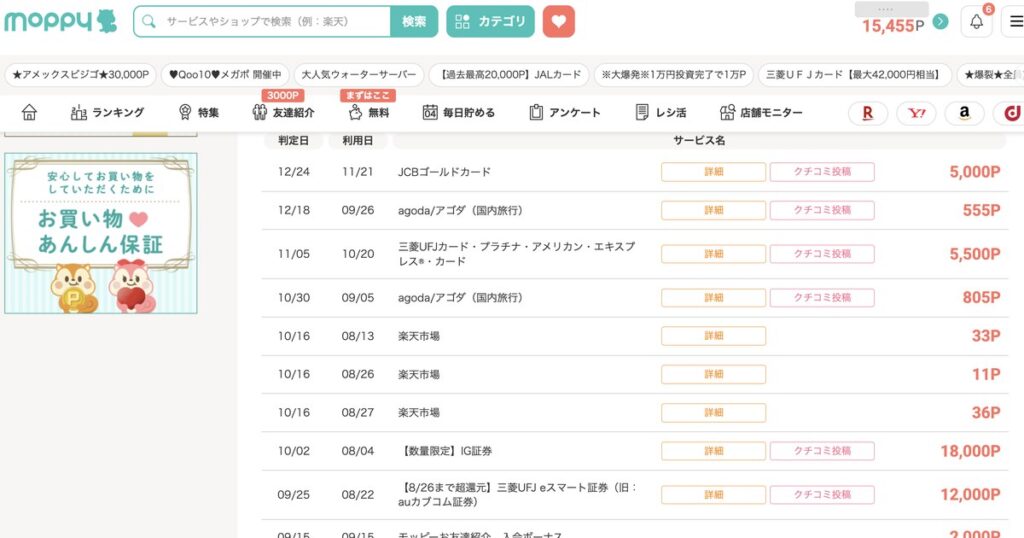This screenshot has height=538, width=1024.
Task: Click the 利用日 column header
Action: [357, 140]
